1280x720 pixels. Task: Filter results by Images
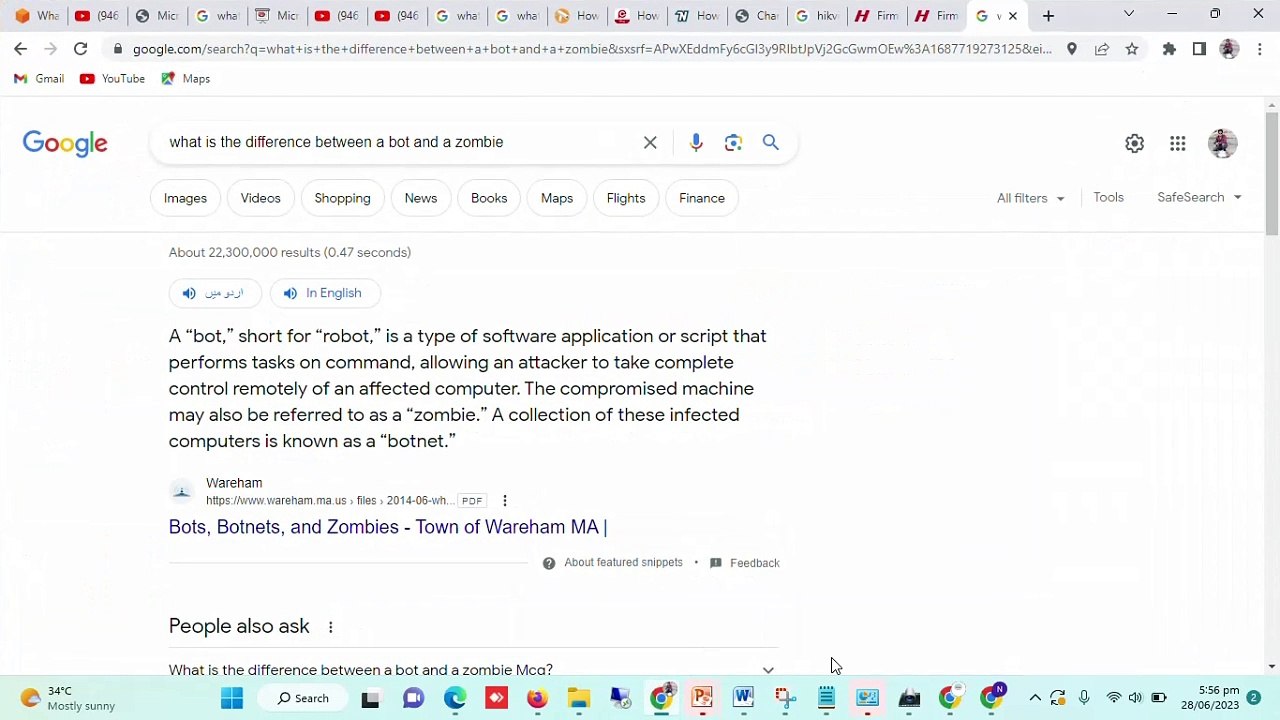coord(185,198)
